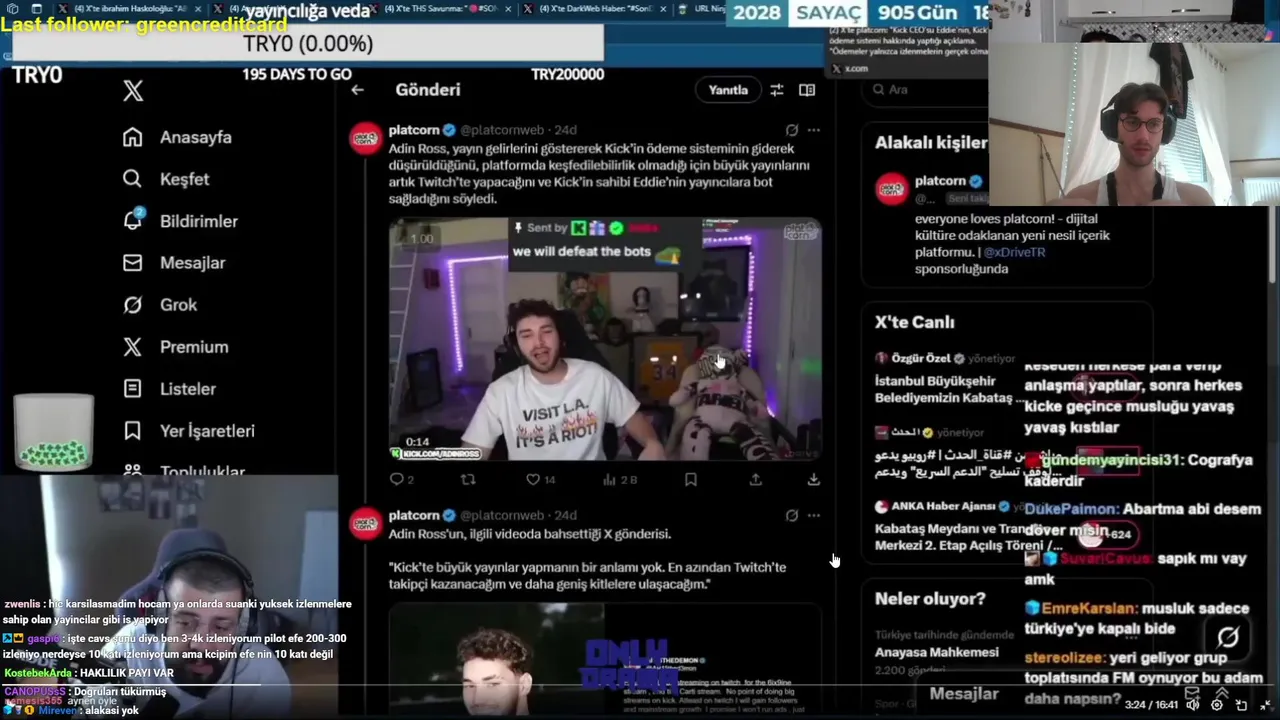The width and height of the screenshot is (1280, 720).
Task: Click the '@platcornweb · 24d' timestamp on first post
Action: 518,130
